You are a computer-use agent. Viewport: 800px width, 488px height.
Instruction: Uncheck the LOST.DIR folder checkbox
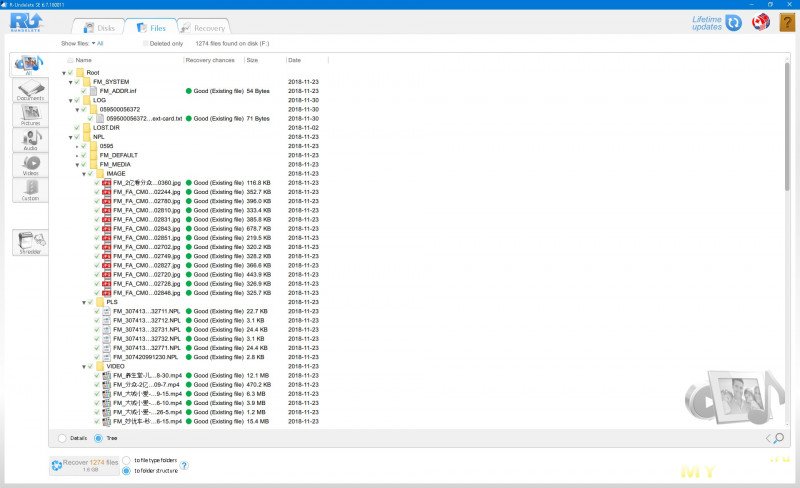(76, 128)
